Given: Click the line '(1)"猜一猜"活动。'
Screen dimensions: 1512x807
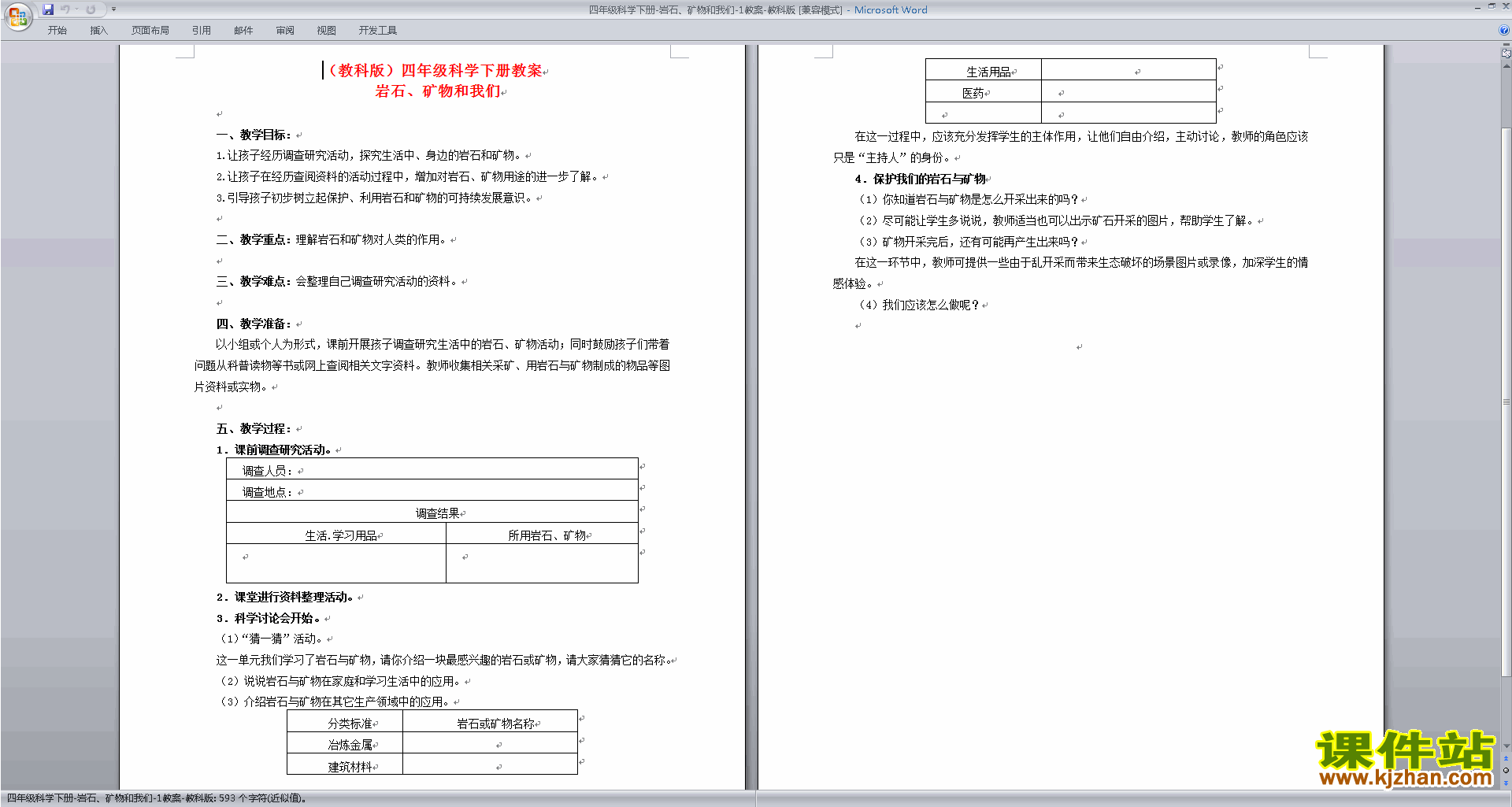Looking at the screenshot, I should pyautogui.click(x=272, y=639).
